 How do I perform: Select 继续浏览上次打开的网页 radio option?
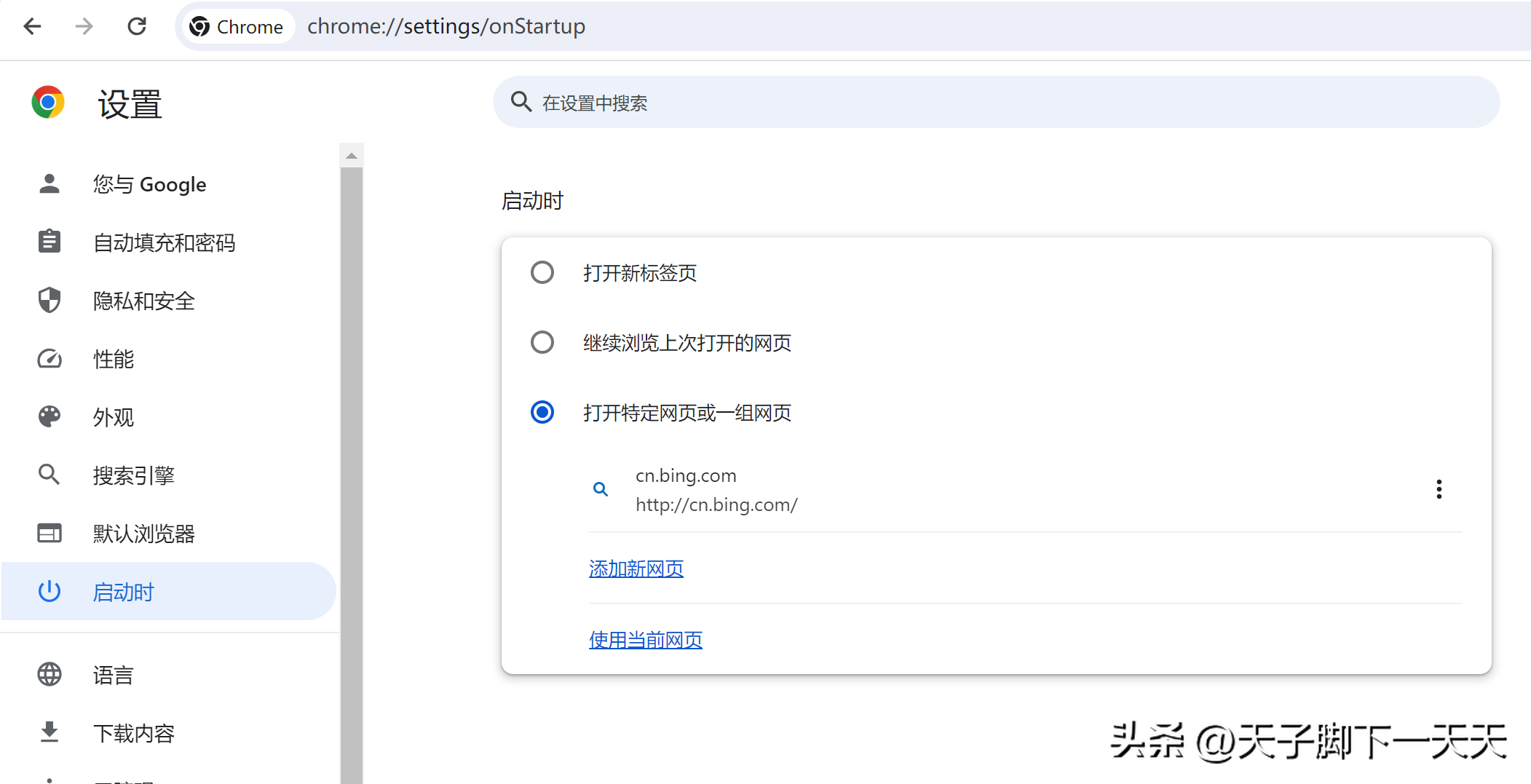click(542, 342)
